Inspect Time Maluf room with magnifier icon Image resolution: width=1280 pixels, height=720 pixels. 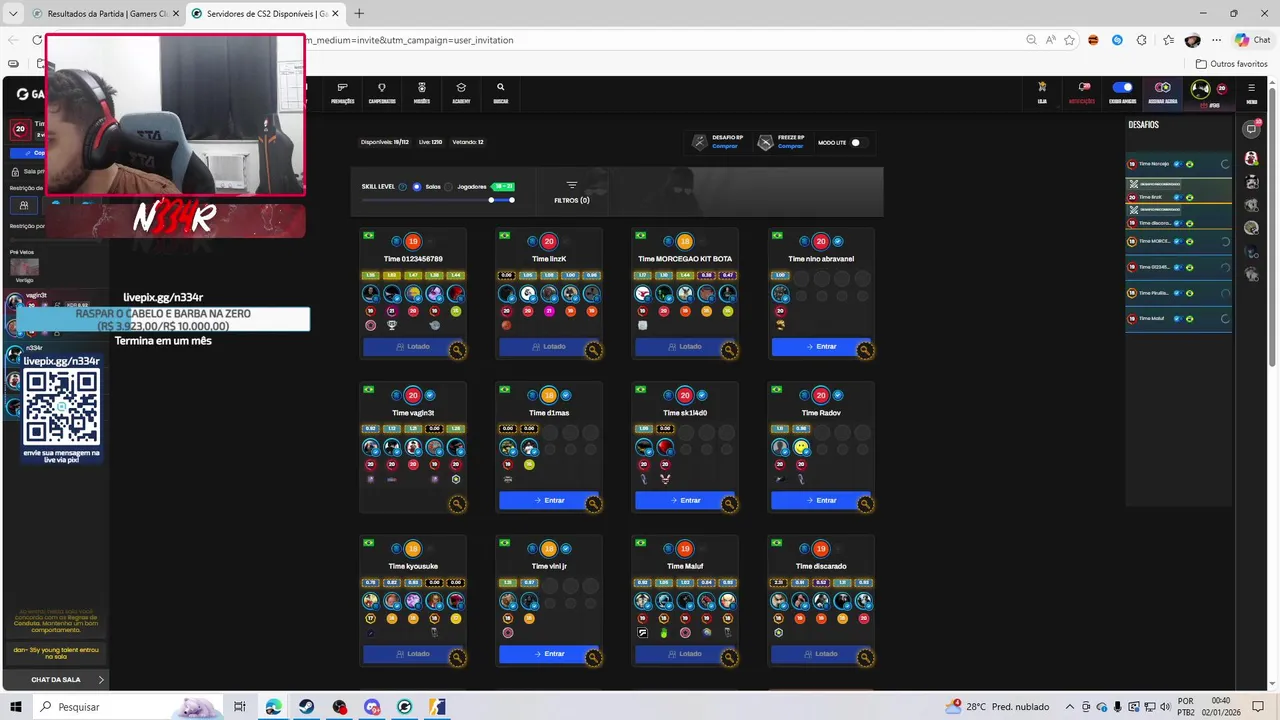(729, 658)
